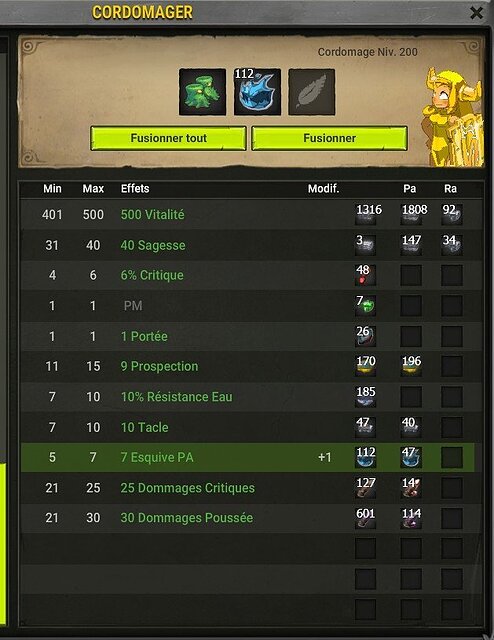Click the green stump item slot
The width and height of the screenshot is (494, 640).
click(202, 92)
